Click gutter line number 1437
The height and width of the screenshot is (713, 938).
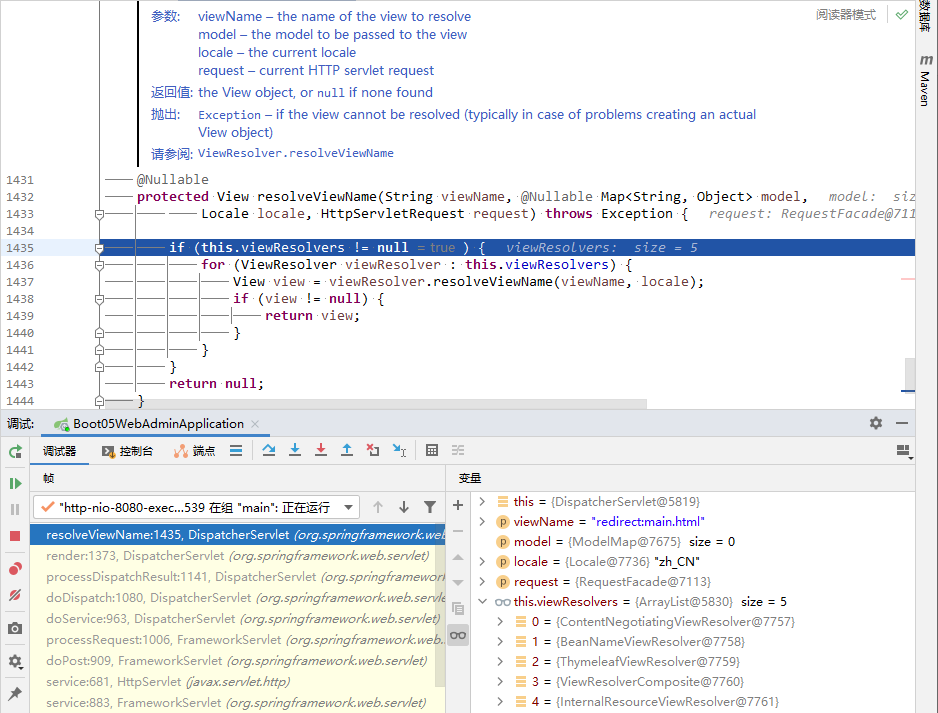(20, 282)
